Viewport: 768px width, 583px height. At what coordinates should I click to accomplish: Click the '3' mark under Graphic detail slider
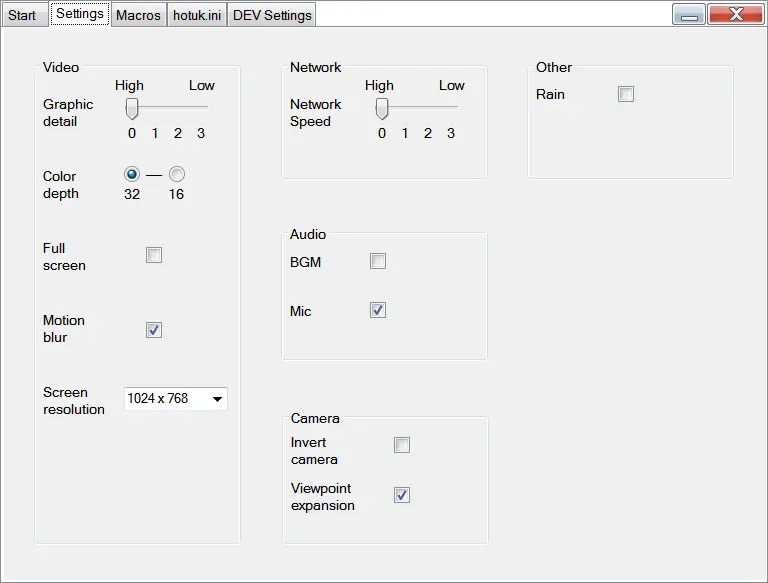pyautogui.click(x=201, y=133)
